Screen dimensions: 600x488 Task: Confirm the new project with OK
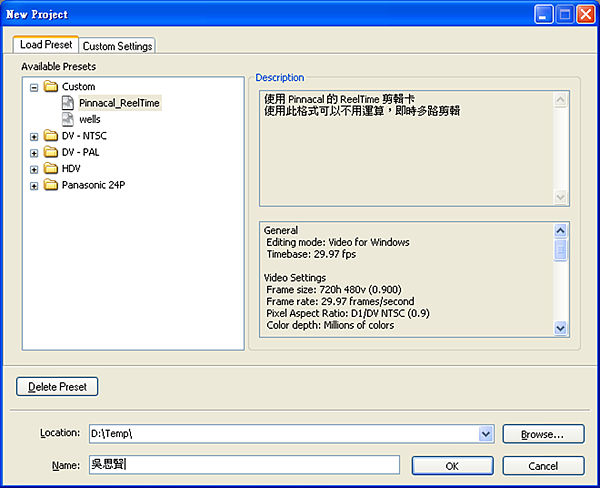(x=452, y=466)
